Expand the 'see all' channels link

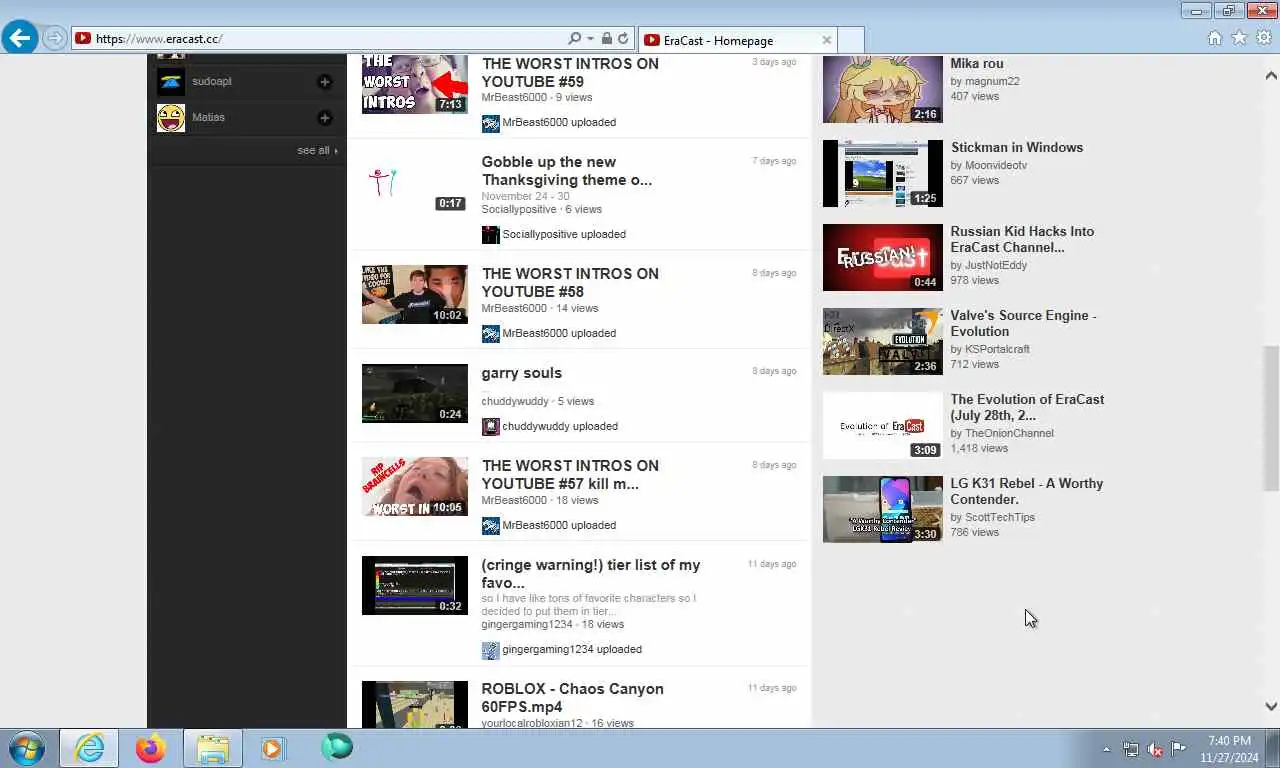[317, 150]
